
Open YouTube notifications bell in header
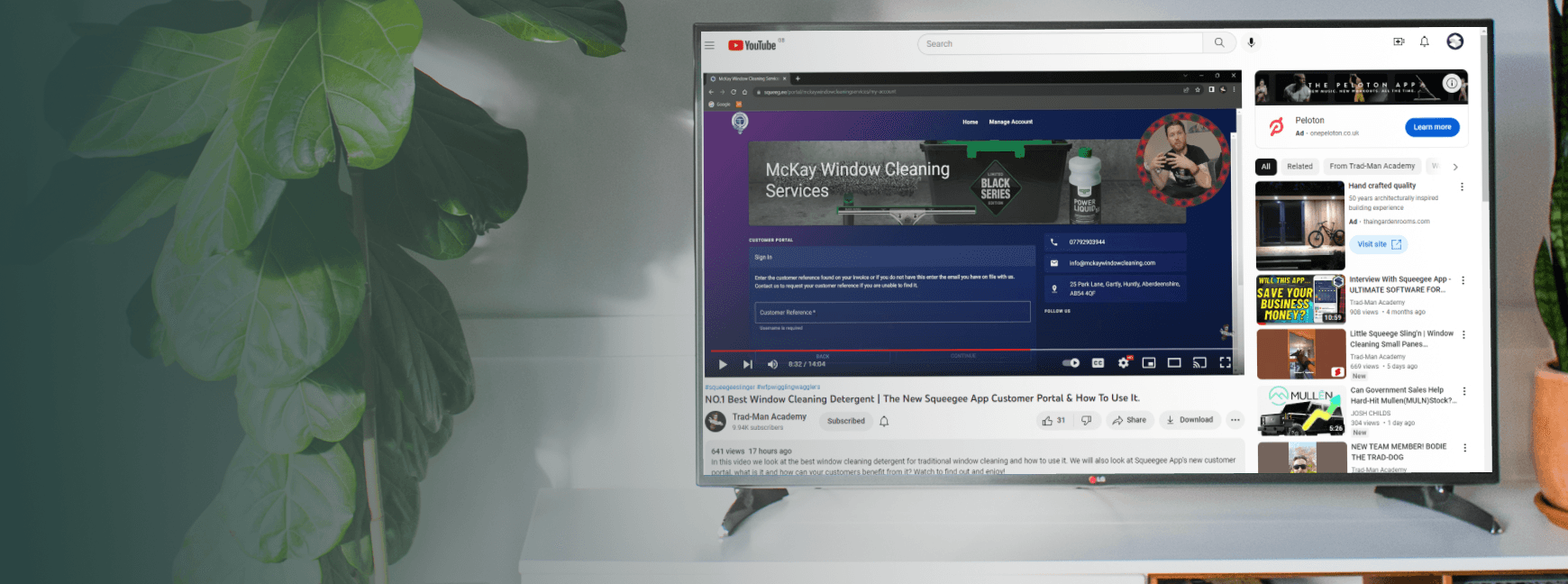[x=1425, y=41]
